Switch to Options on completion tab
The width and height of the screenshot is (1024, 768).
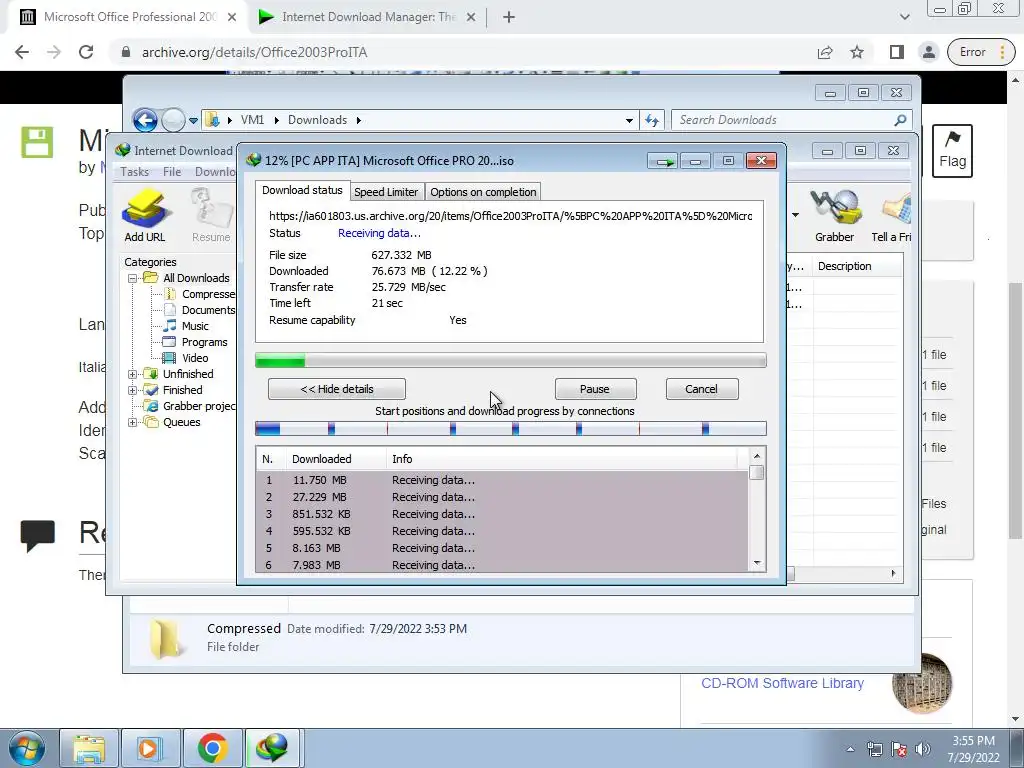pyautogui.click(x=483, y=192)
